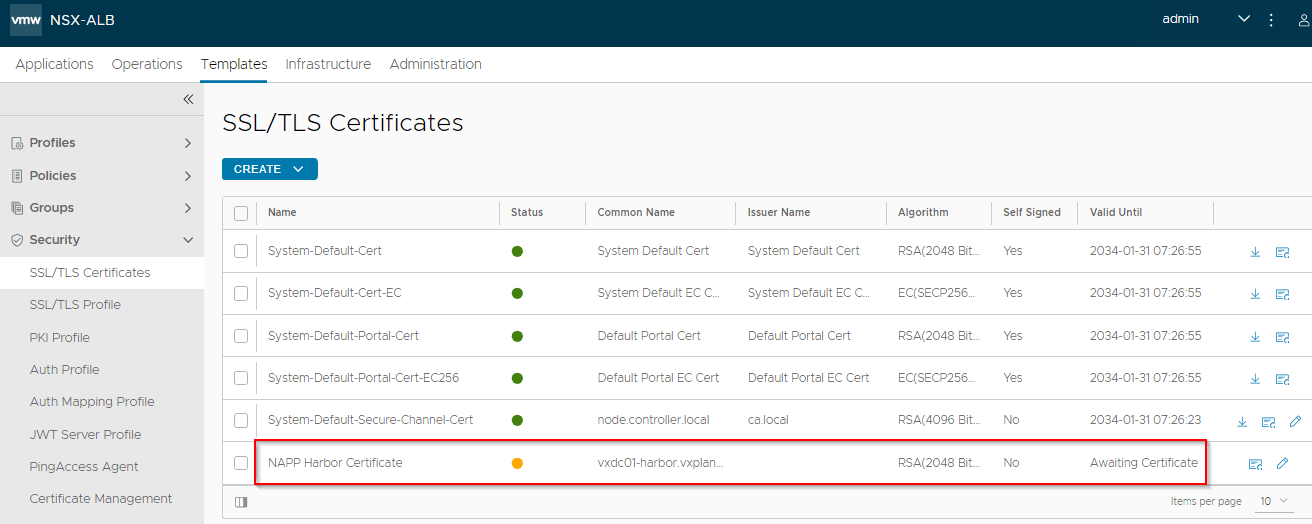Click the 'ca.local' issuer name cell
The height and width of the screenshot is (524, 1312).
pyautogui.click(x=768, y=420)
